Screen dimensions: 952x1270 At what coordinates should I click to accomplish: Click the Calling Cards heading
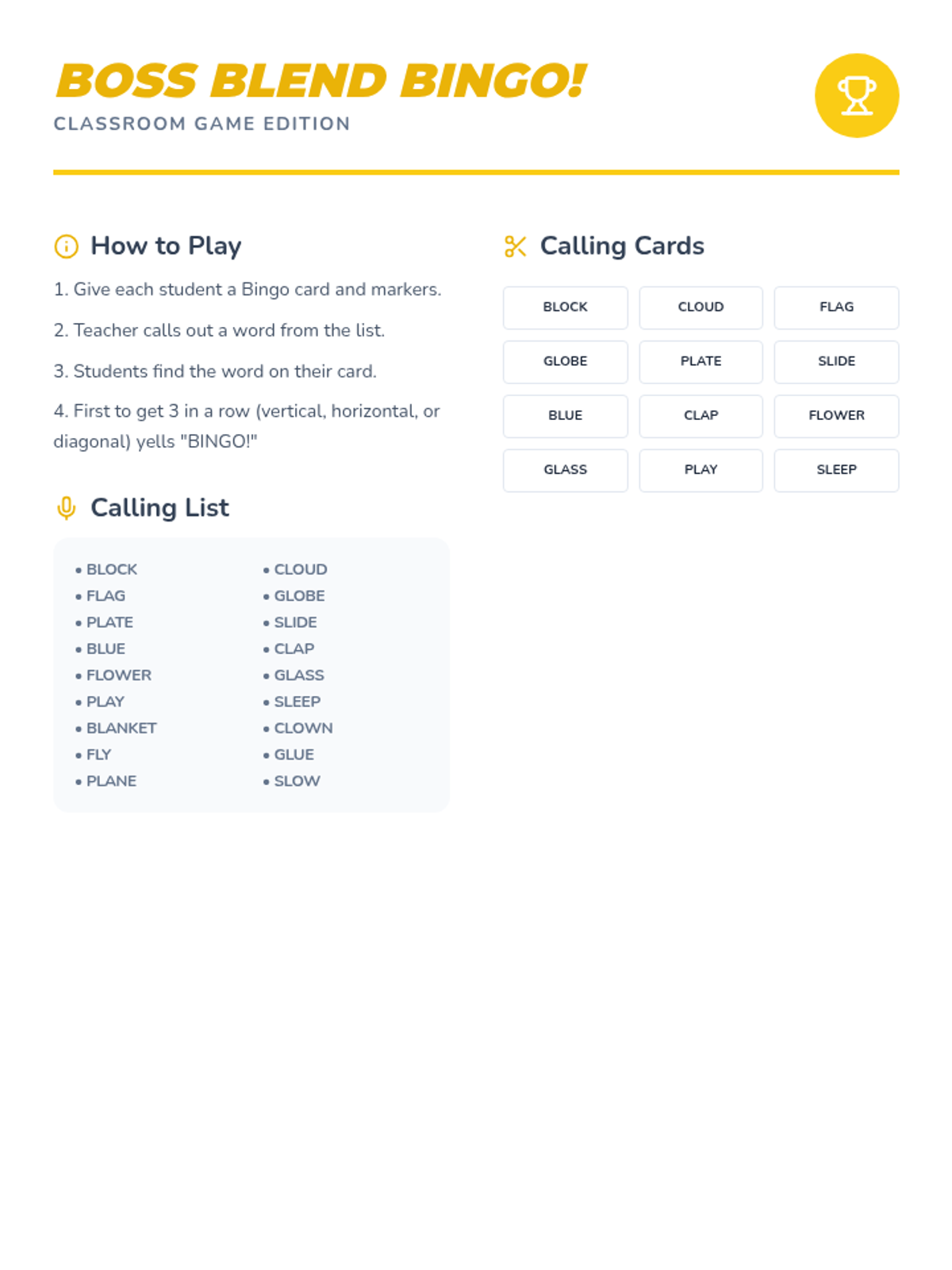pos(622,246)
